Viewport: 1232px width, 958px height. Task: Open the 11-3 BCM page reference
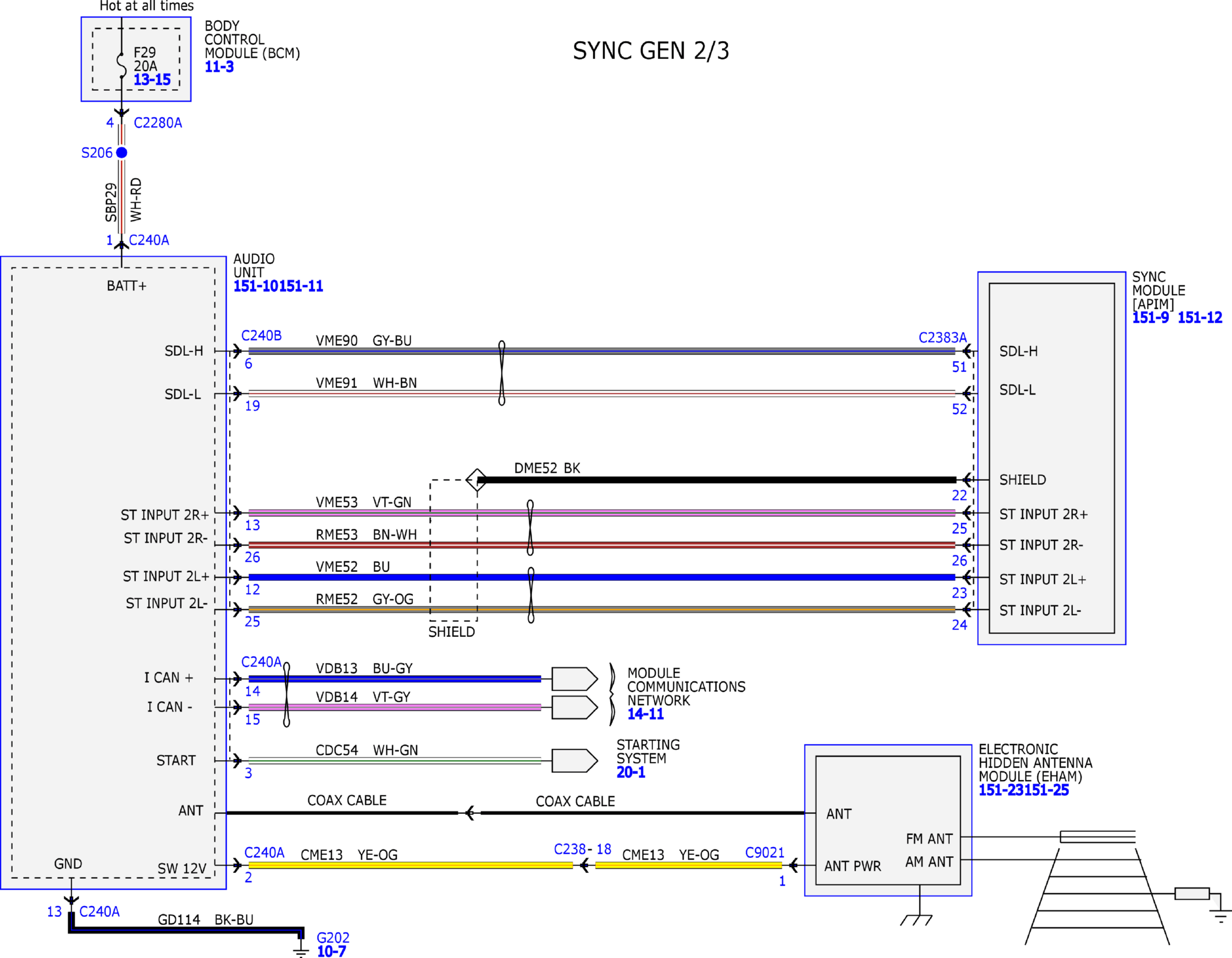pyautogui.click(x=219, y=67)
